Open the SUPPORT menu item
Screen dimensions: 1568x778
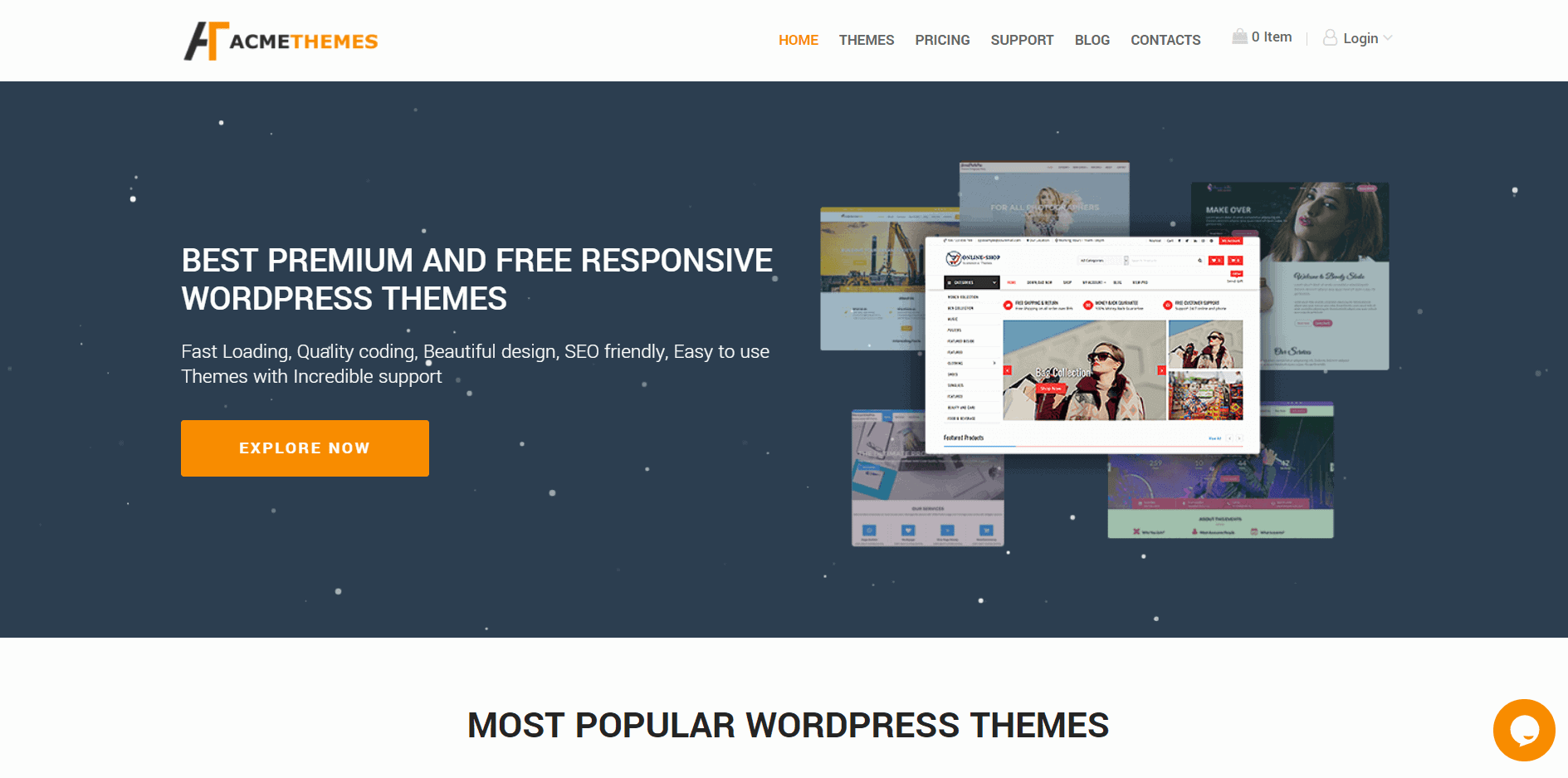coord(1022,40)
